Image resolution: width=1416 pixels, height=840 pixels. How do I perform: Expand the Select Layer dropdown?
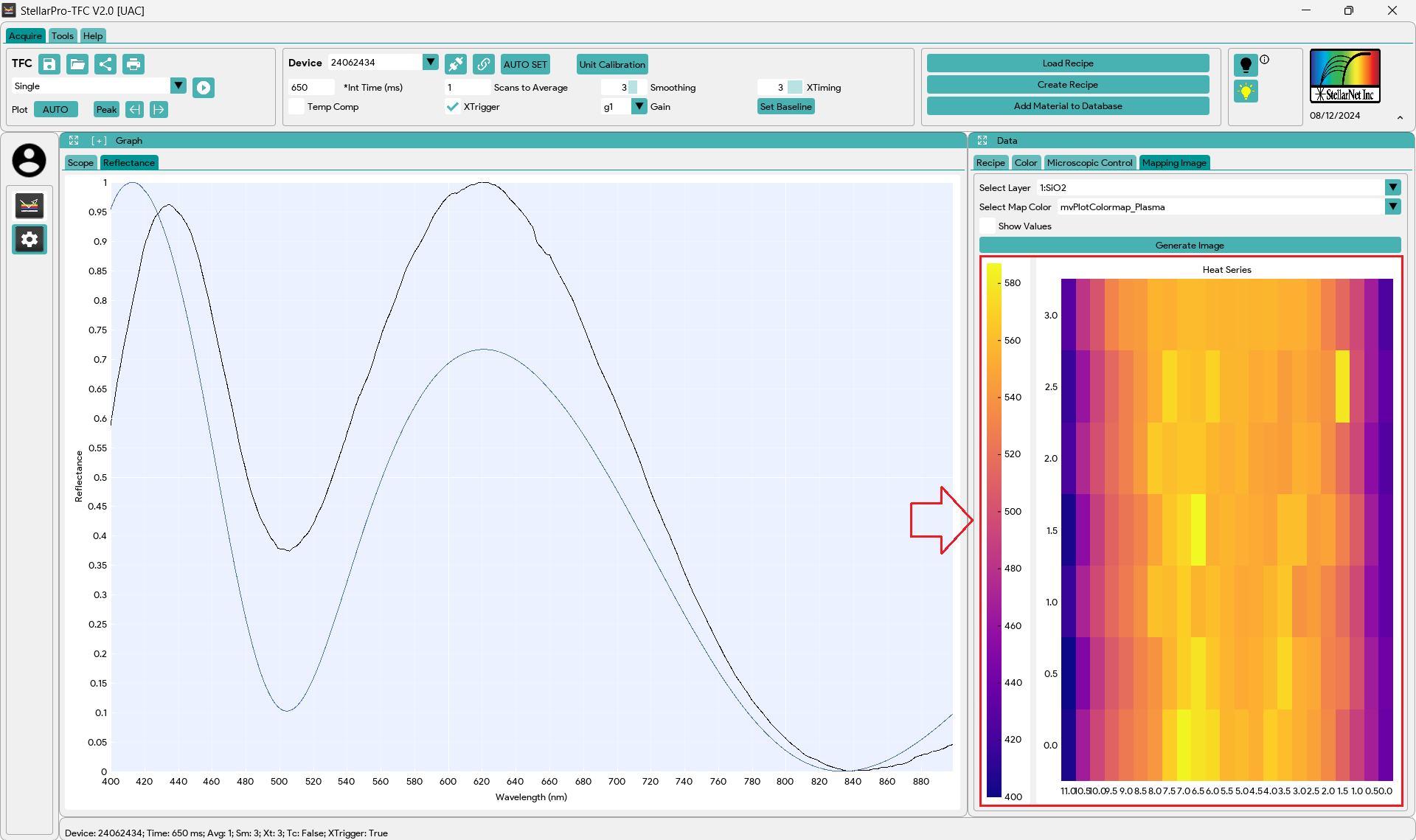[x=1392, y=188]
